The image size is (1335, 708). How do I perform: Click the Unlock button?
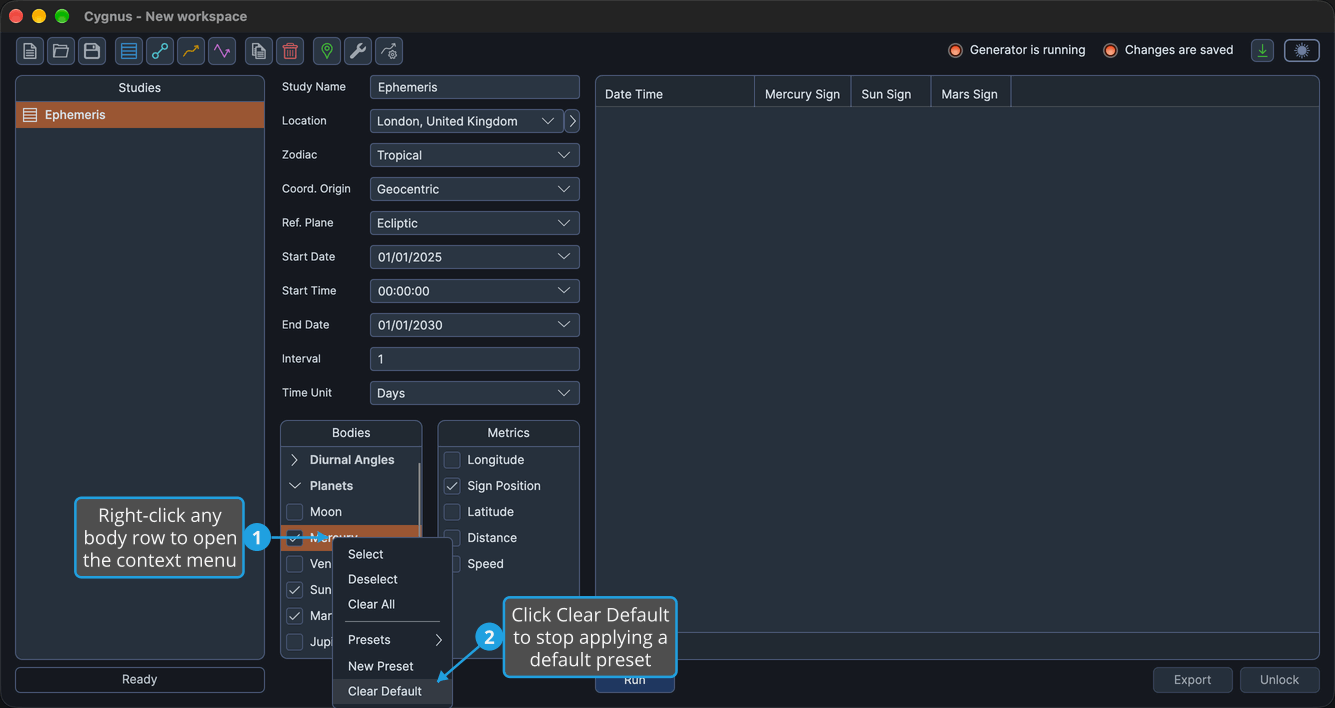(1280, 680)
